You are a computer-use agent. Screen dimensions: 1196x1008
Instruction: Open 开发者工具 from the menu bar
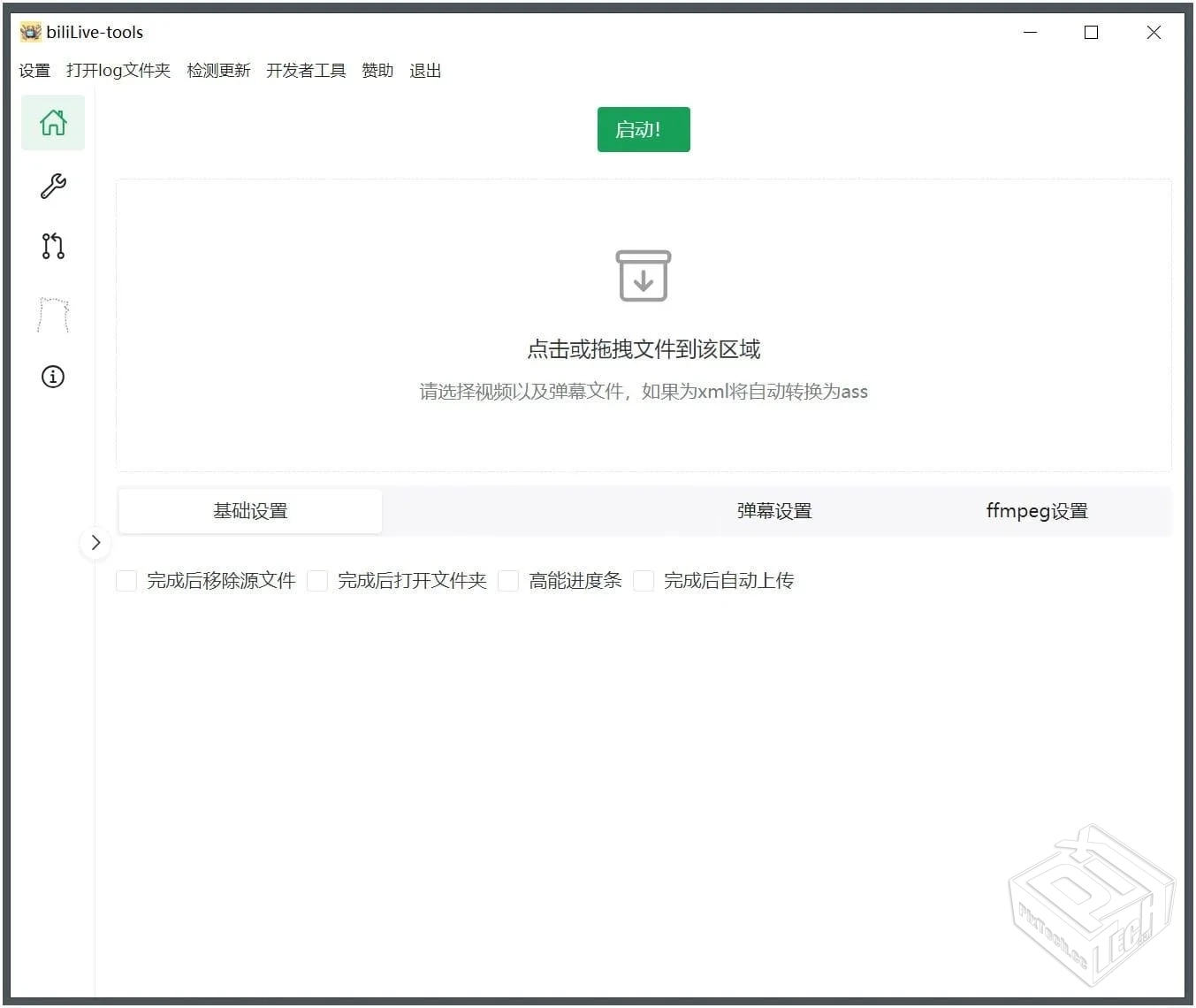tap(305, 70)
